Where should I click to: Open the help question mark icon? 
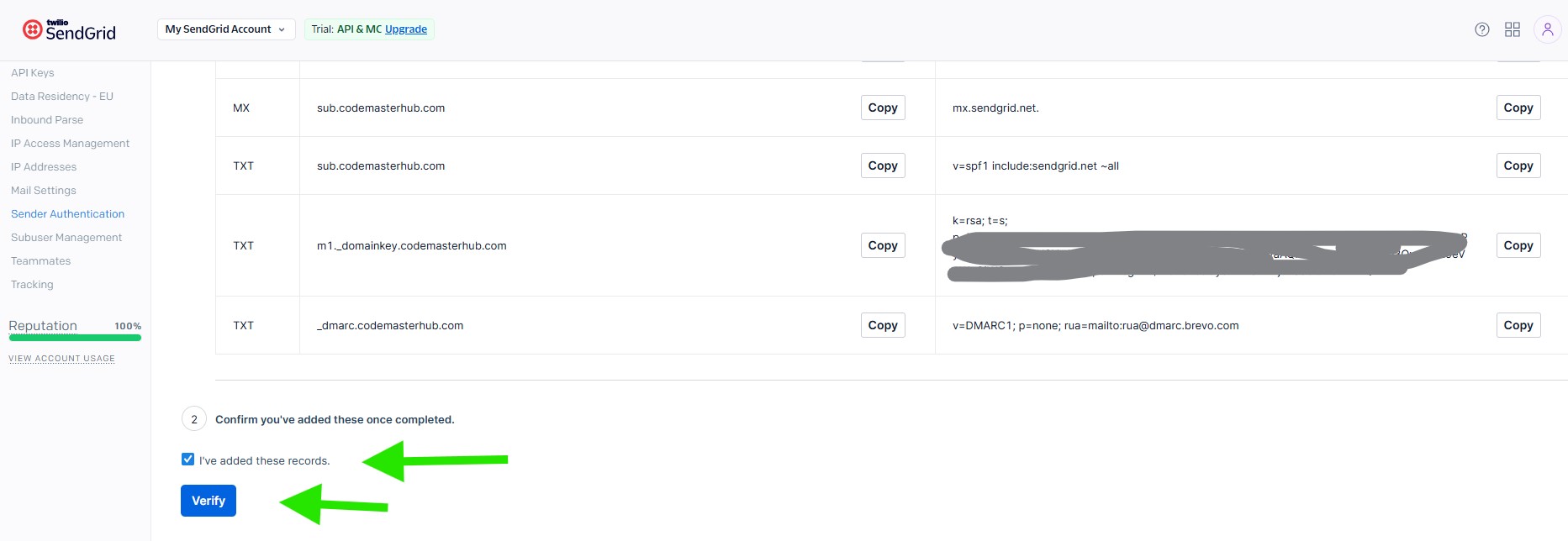pos(1482,29)
